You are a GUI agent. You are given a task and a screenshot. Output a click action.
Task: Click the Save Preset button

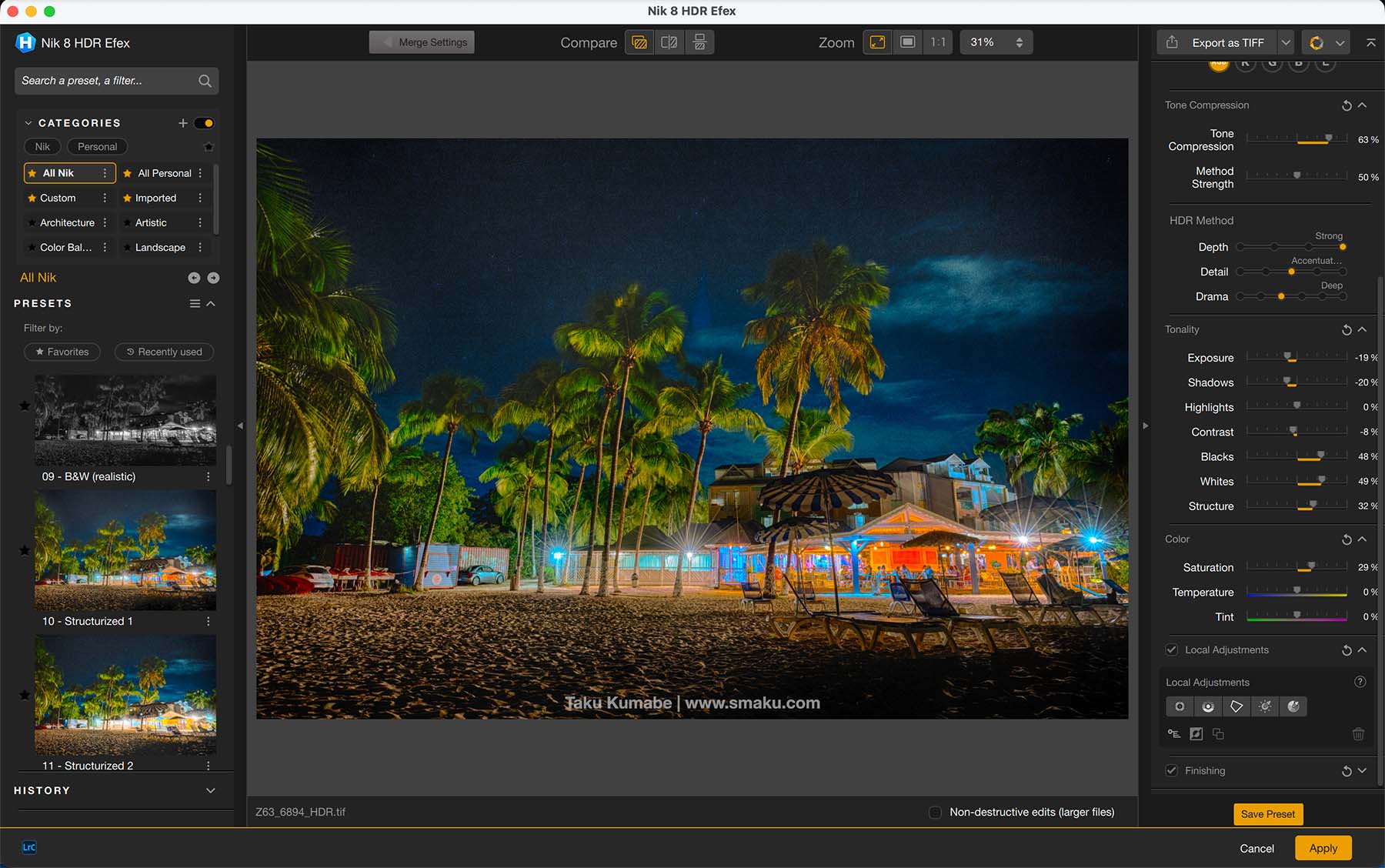1267,814
